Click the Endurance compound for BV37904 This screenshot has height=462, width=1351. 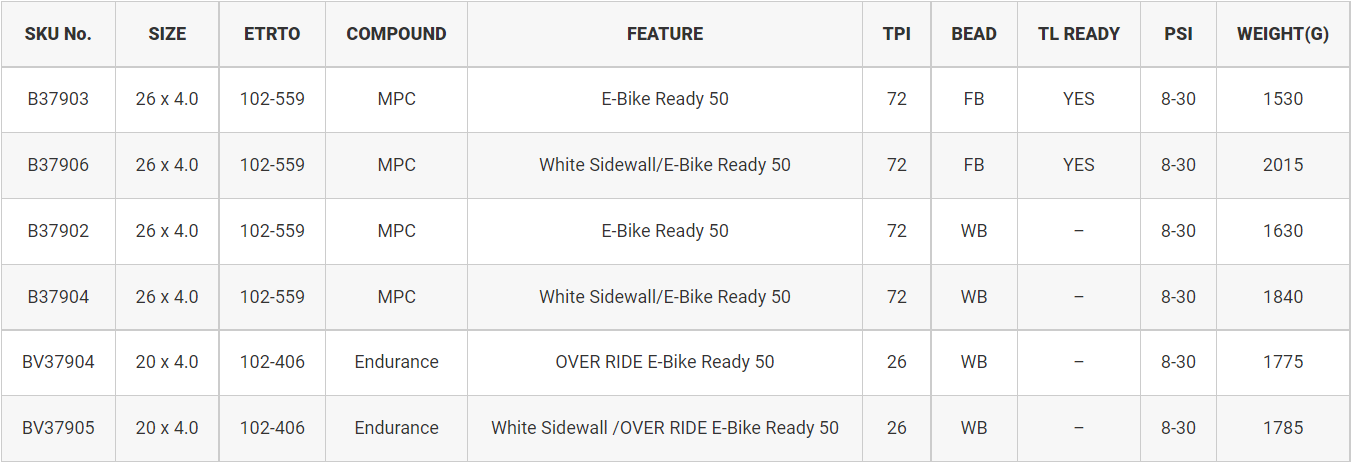pyautogui.click(x=396, y=362)
